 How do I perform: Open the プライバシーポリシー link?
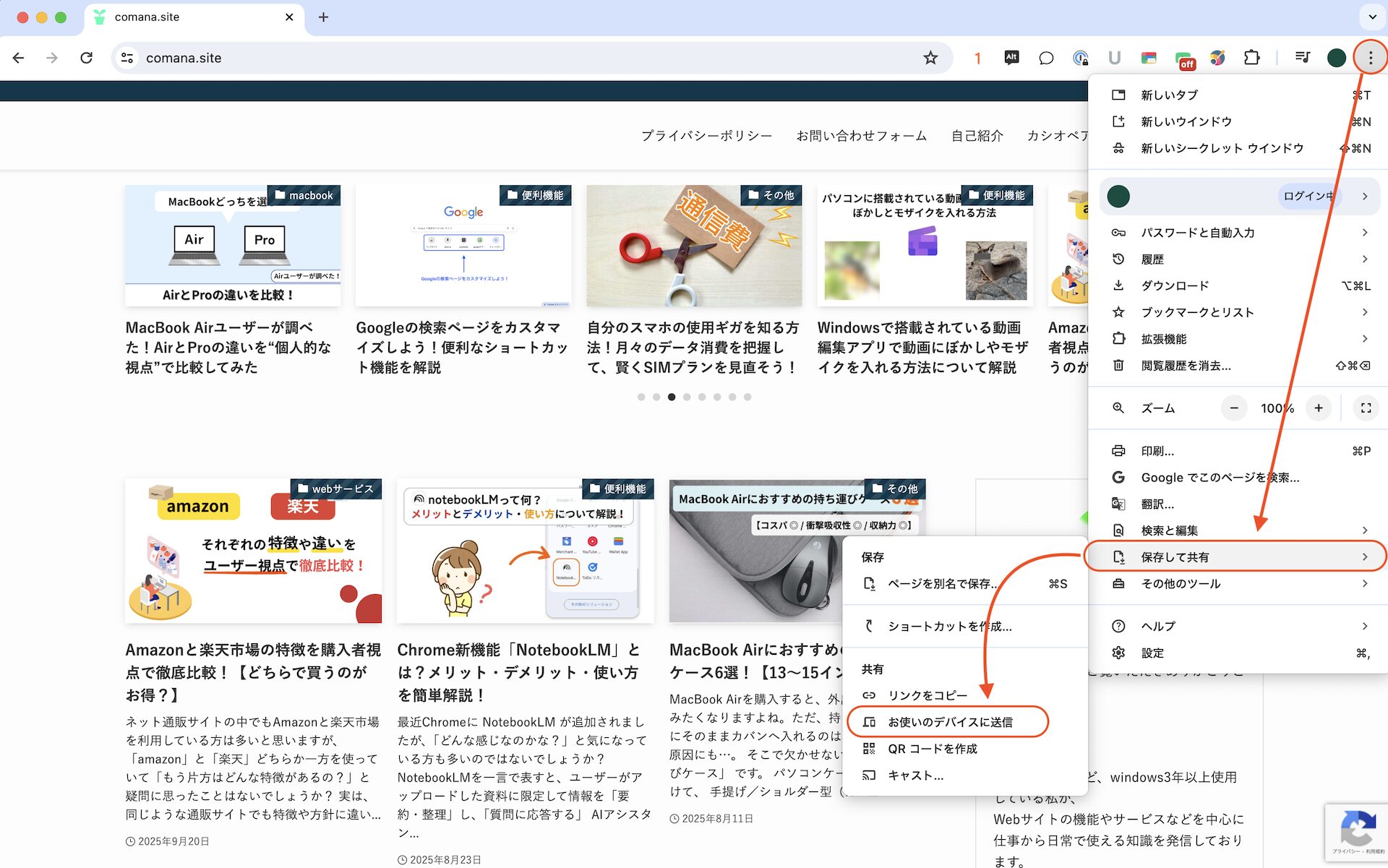[x=706, y=136]
